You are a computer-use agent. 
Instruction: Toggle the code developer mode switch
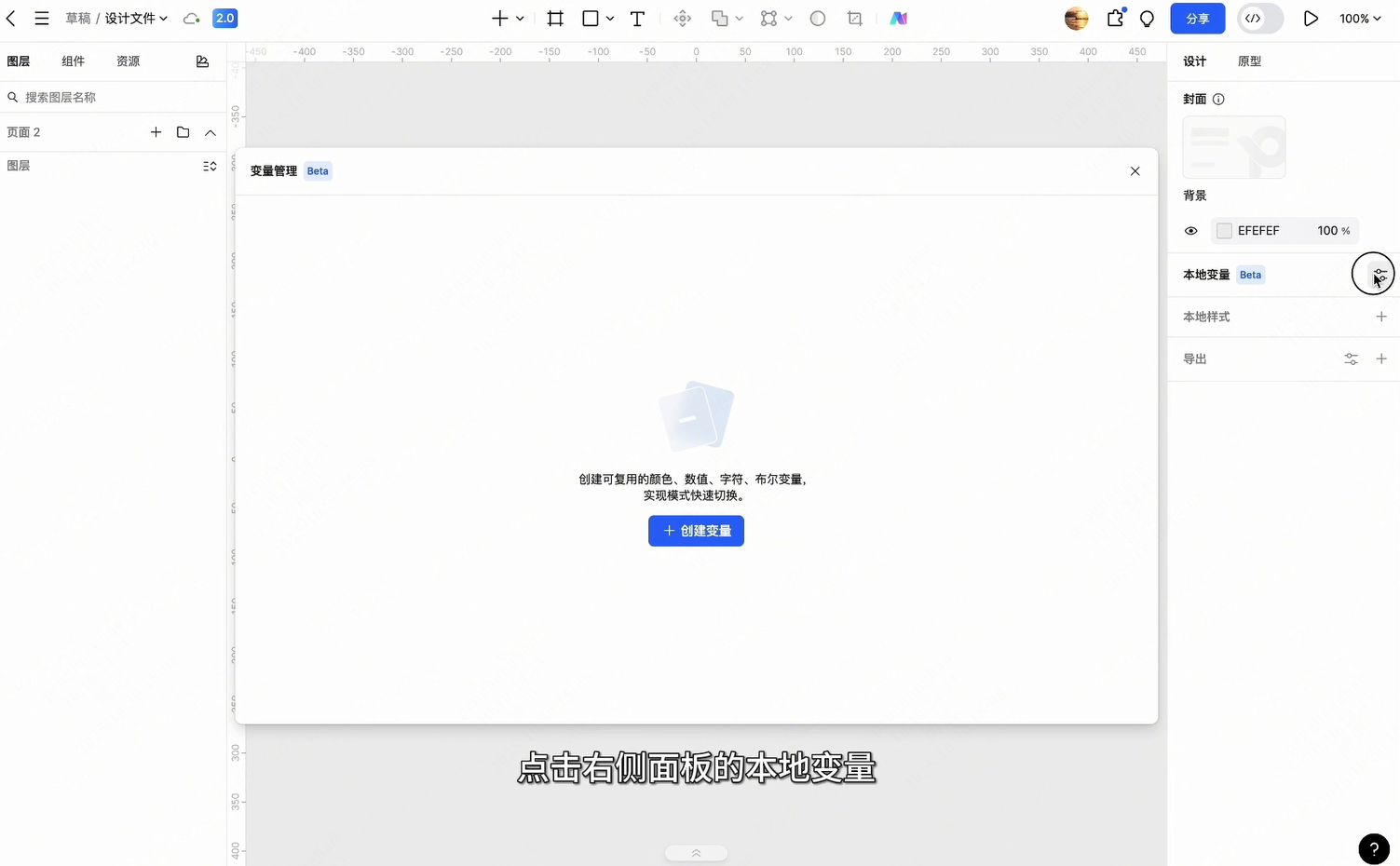coord(1260,19)
